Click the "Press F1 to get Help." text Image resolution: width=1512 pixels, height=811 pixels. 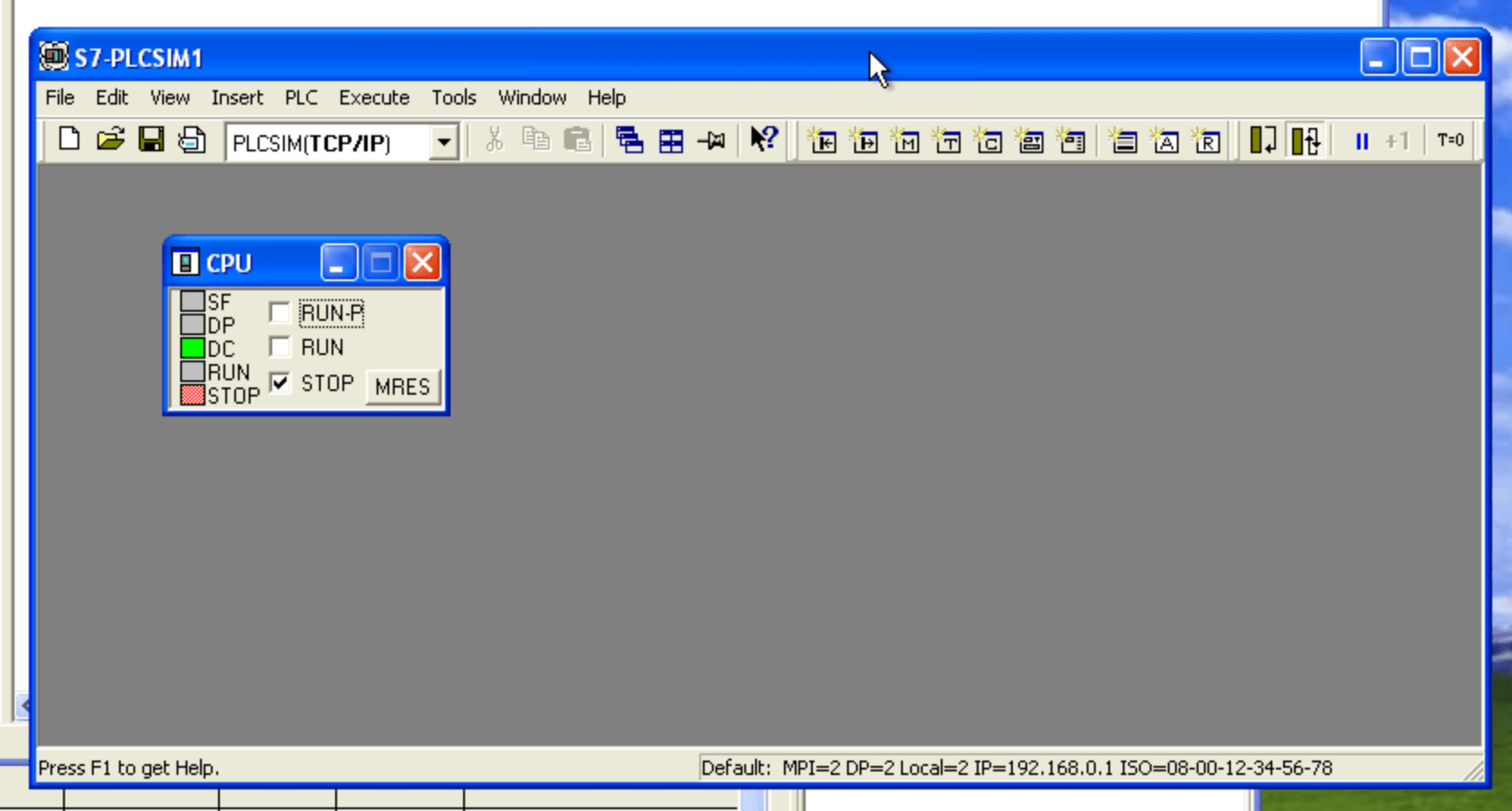(129, 768)
